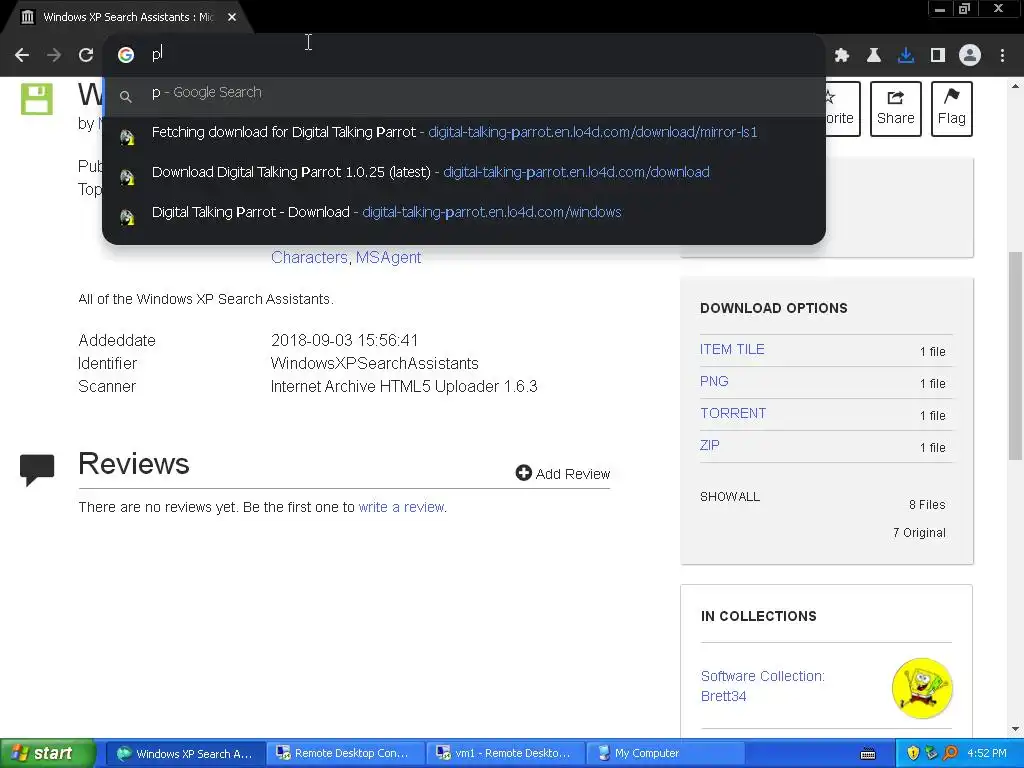Viewport: 1024px width, 768px height.
Task: Click SHOW ALL download files
Action: [729, 497]
